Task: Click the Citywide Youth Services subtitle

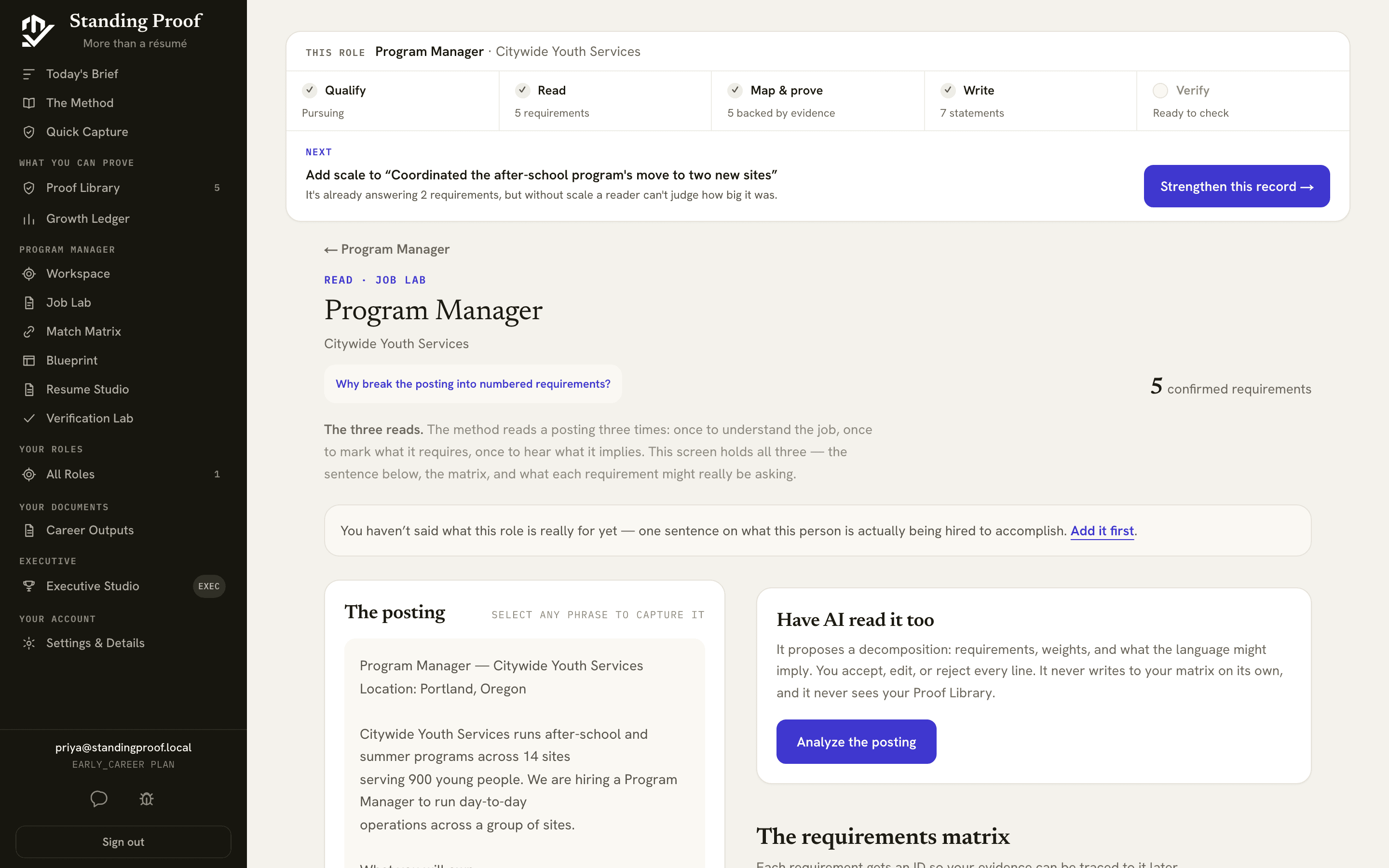Action: pyautogui.click(x=396, y=344)
